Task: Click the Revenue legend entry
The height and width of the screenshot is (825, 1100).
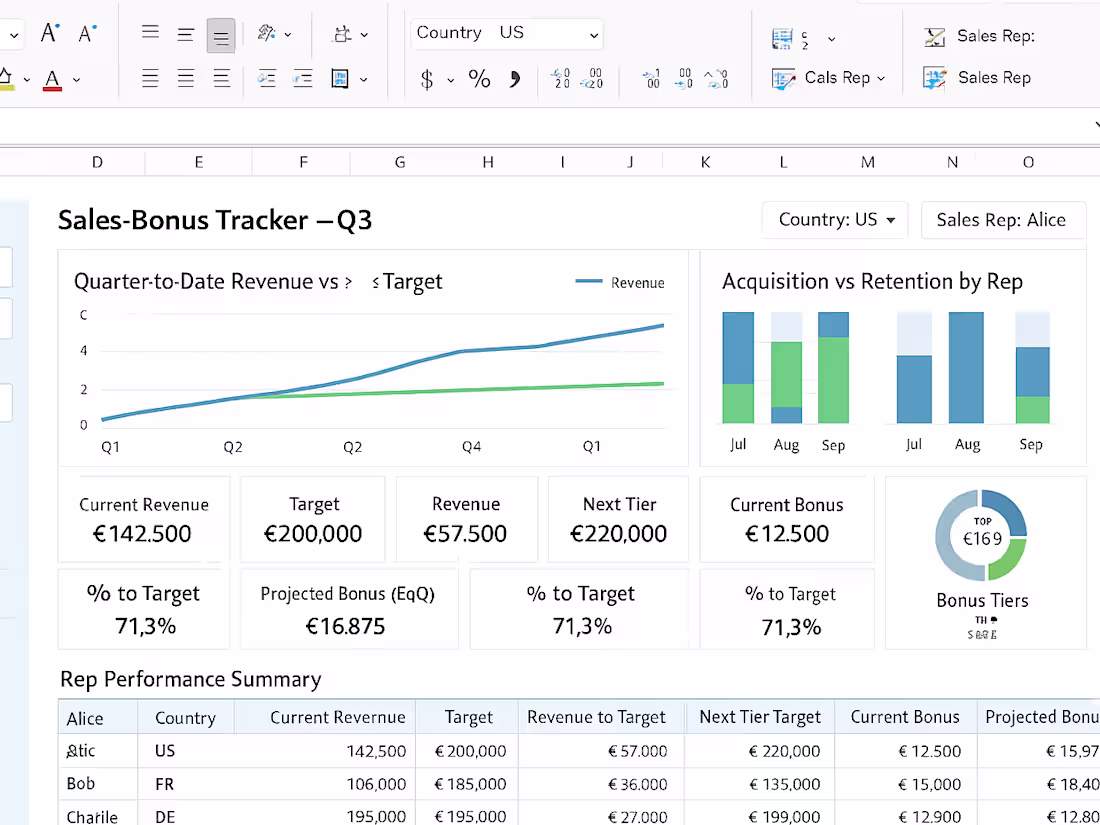Action: [620, 283]
